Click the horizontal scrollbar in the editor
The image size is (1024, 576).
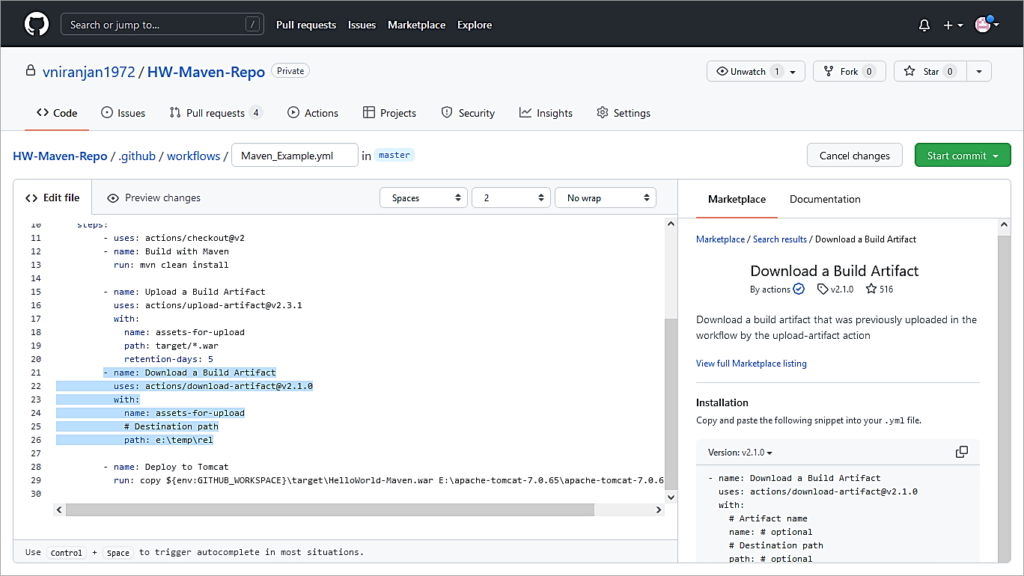(330, 509)
